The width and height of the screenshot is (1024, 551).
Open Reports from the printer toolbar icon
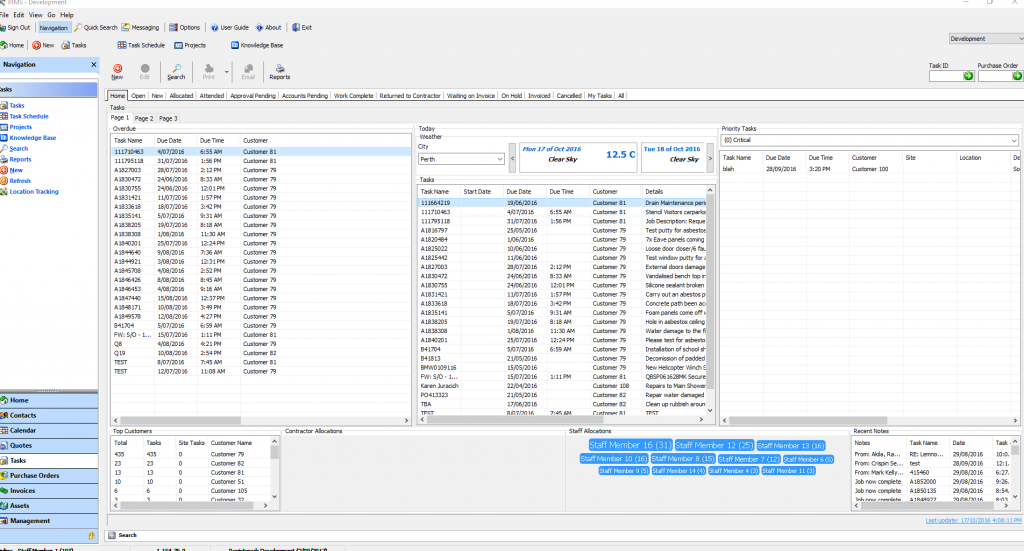click(x=279, y=69)
